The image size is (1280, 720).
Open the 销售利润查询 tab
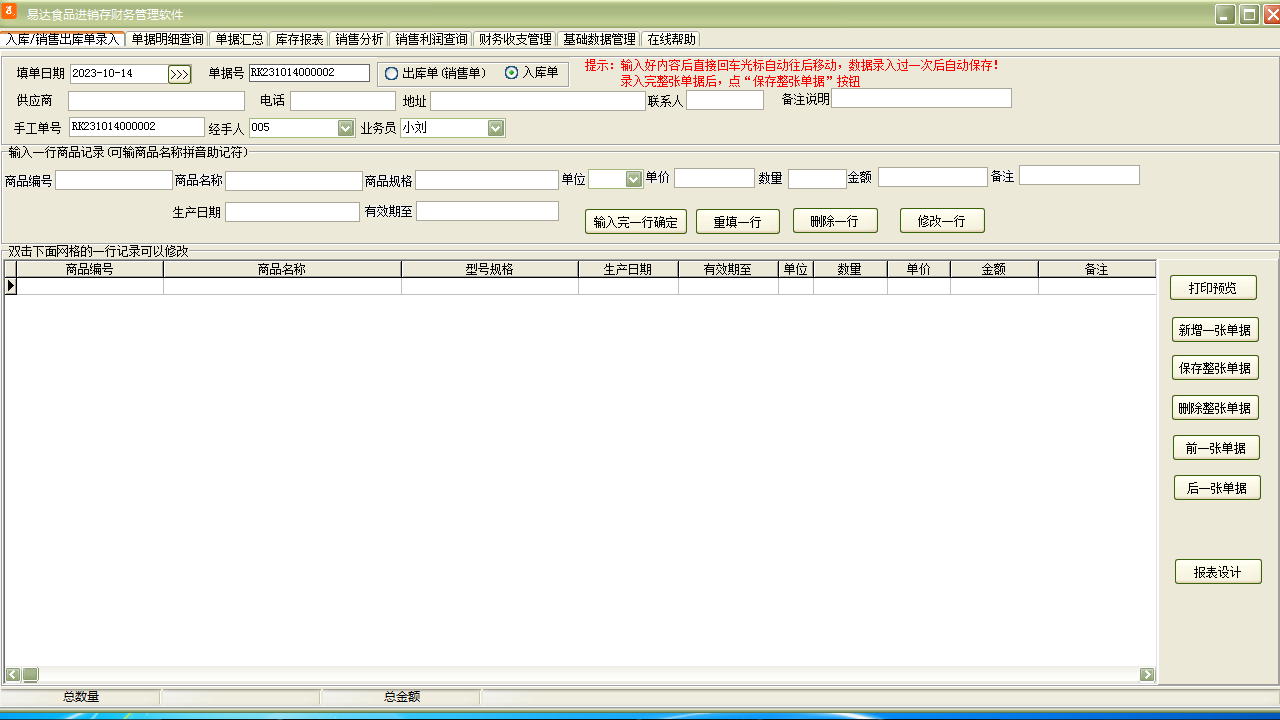(x=431, y=39)
